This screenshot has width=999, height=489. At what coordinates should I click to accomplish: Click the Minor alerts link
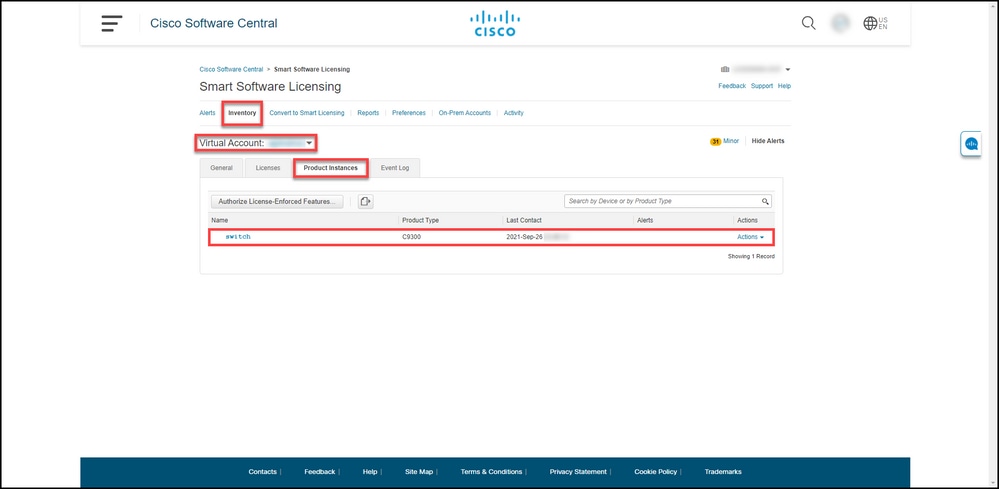[731, 141]
